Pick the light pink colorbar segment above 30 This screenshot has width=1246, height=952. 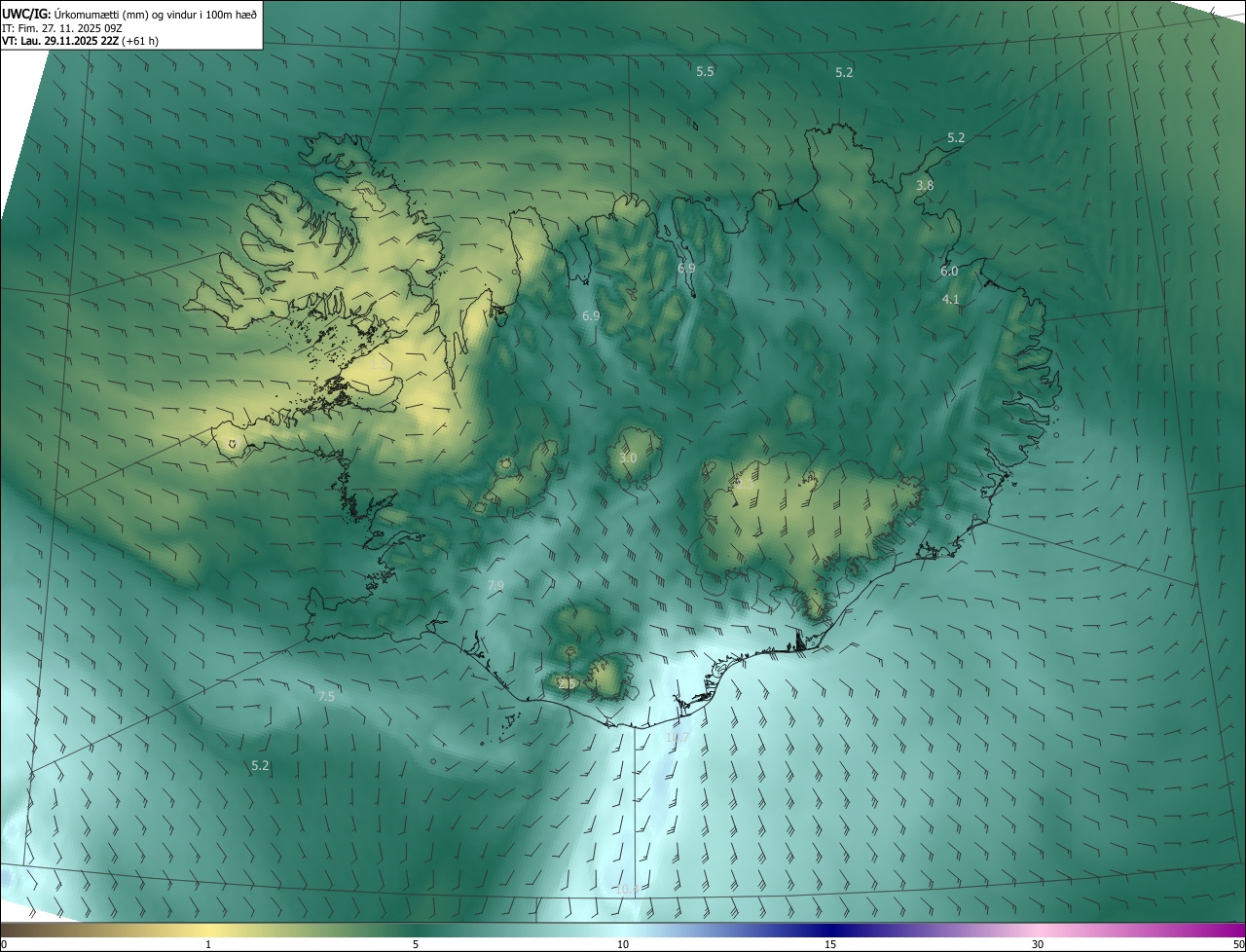(x=1038, y=931)
